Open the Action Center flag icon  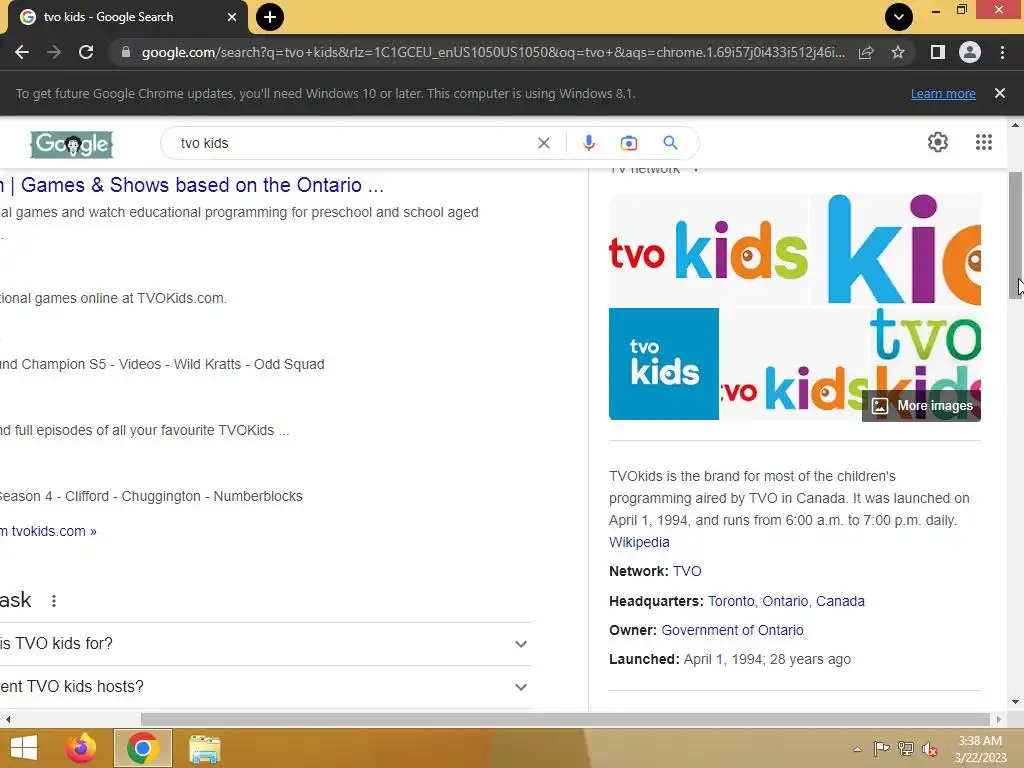tap(881, 748)
